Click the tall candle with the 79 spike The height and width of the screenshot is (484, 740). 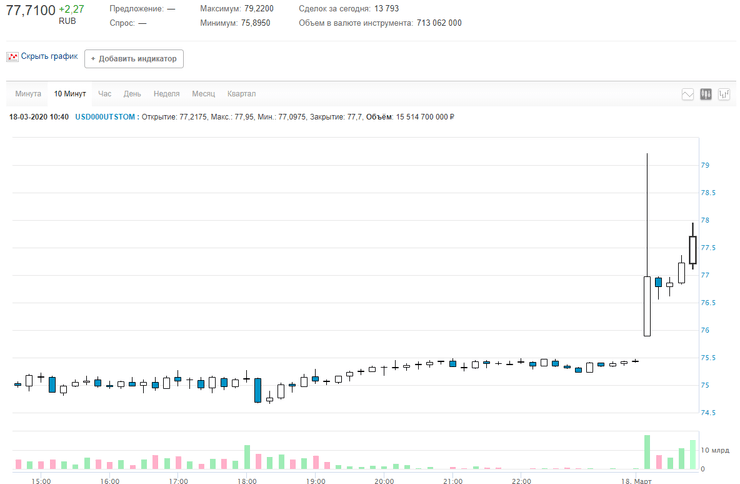(647, 305)
